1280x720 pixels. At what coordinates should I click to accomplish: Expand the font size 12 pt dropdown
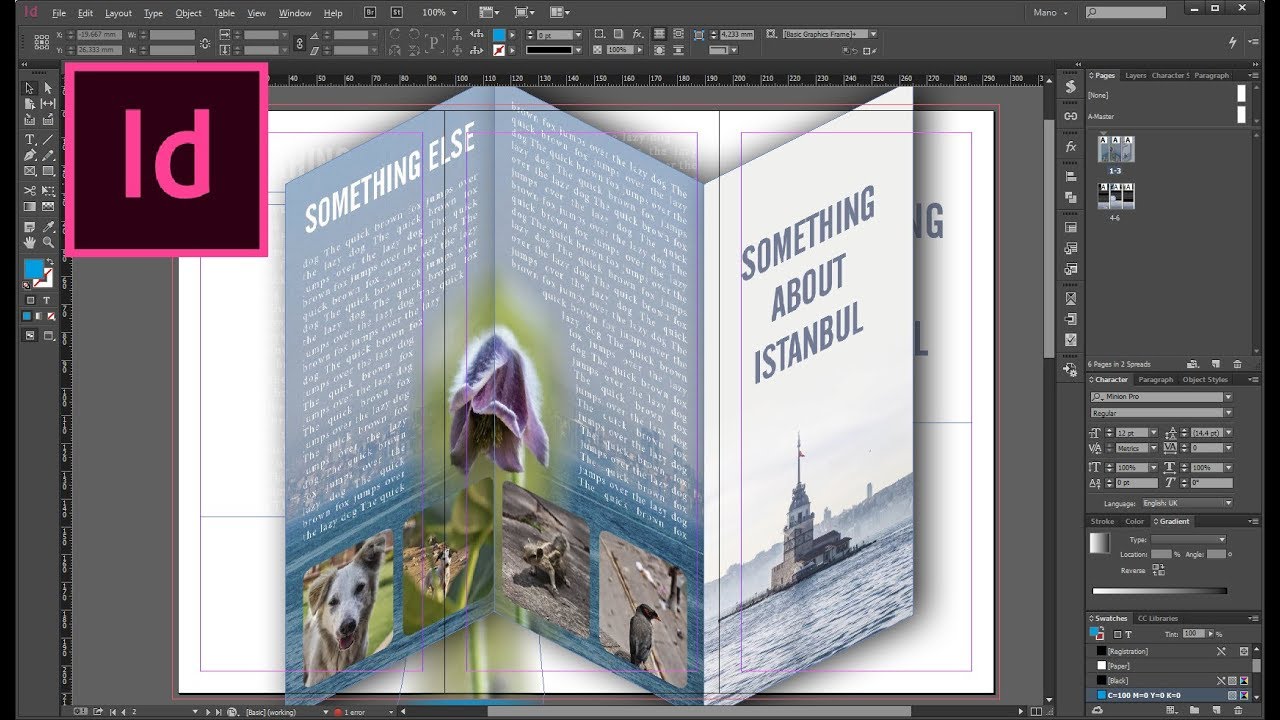tap(1154, 433)
